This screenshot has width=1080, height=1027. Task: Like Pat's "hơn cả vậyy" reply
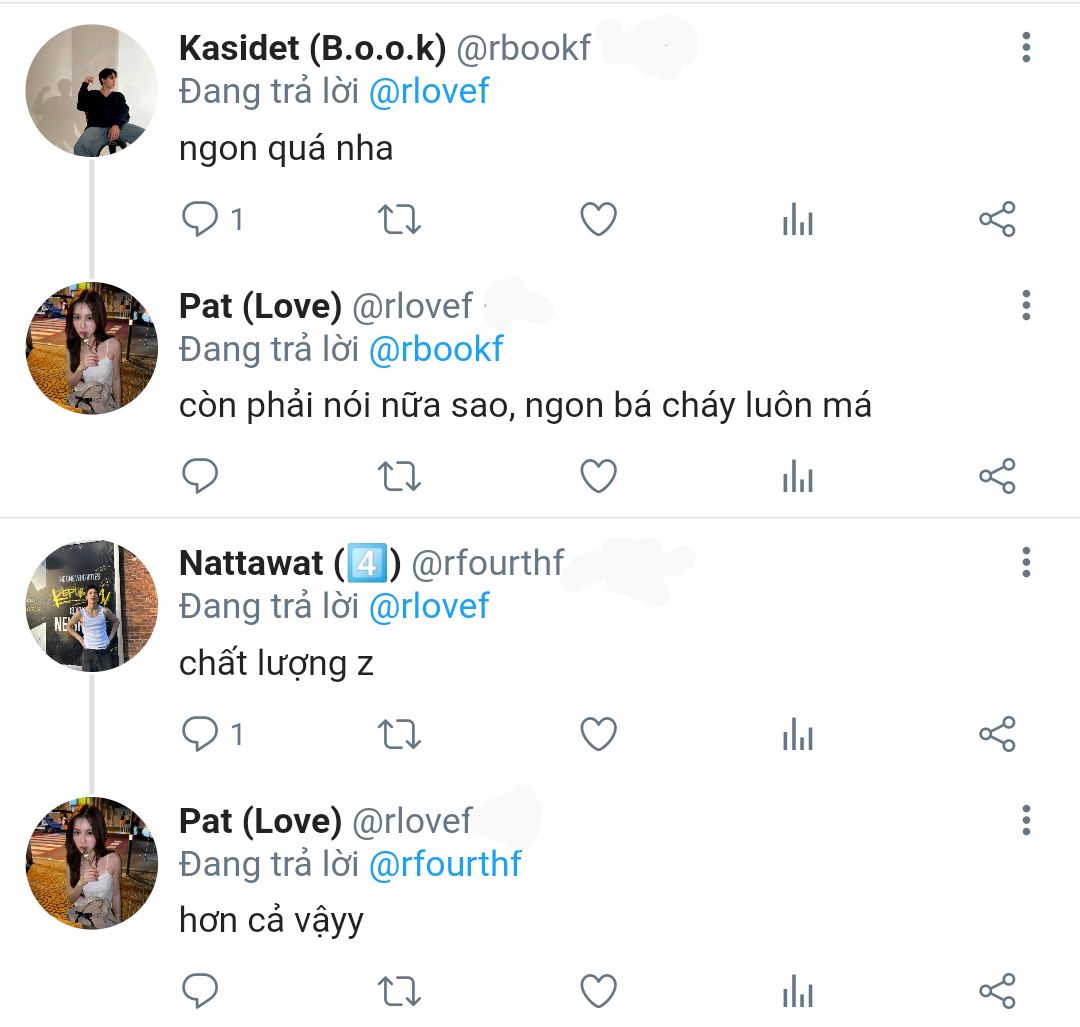click(598, 992)
